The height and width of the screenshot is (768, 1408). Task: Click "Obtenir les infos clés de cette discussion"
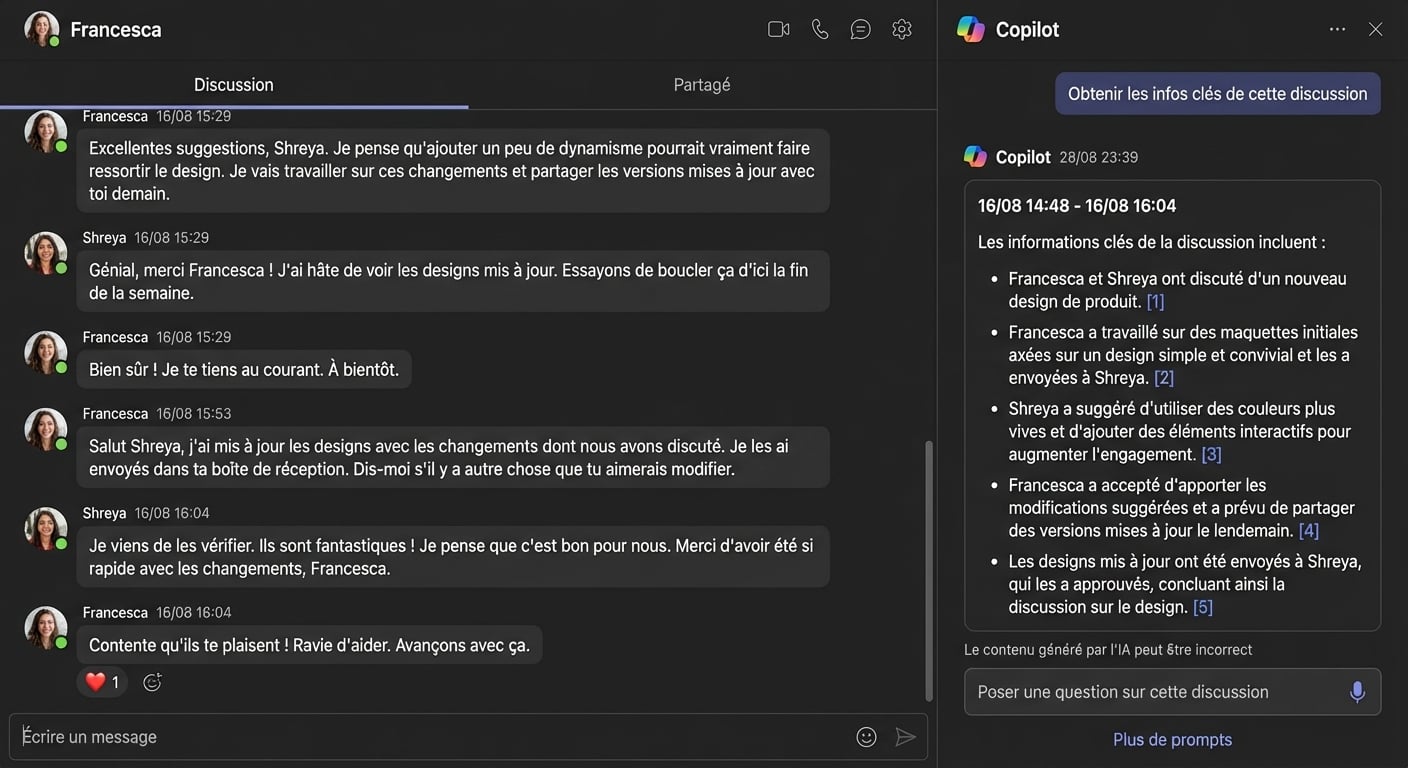[x=1216, y=93]
